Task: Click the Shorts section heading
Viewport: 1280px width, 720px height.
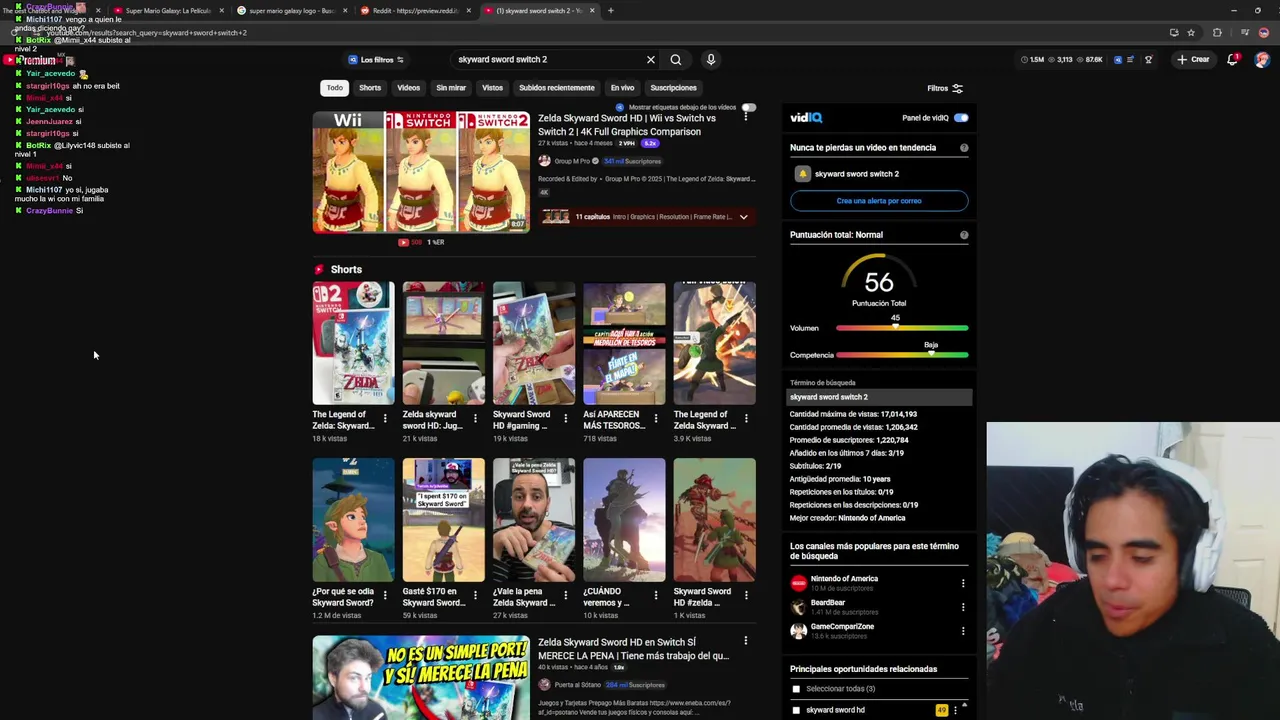Action: coord(346,270)
